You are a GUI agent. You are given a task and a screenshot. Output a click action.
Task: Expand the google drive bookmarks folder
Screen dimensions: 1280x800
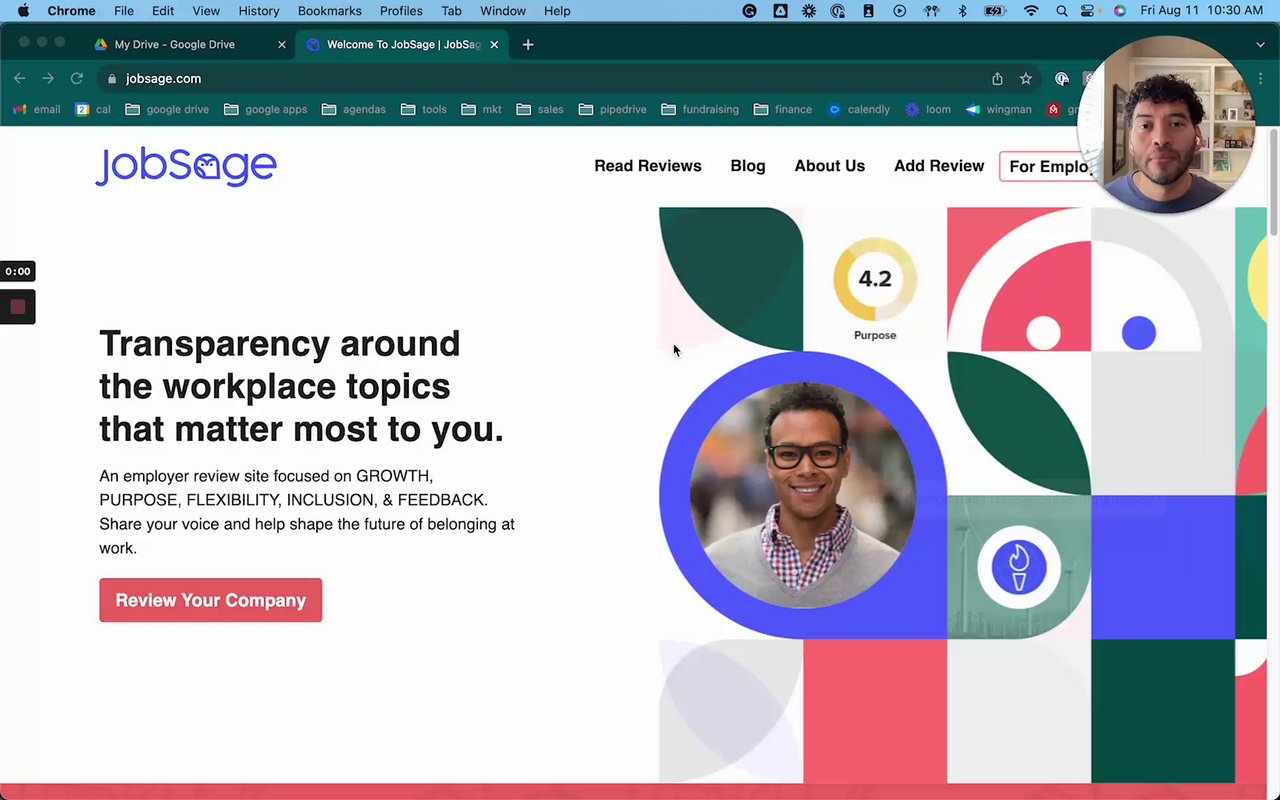click(167, 109)
